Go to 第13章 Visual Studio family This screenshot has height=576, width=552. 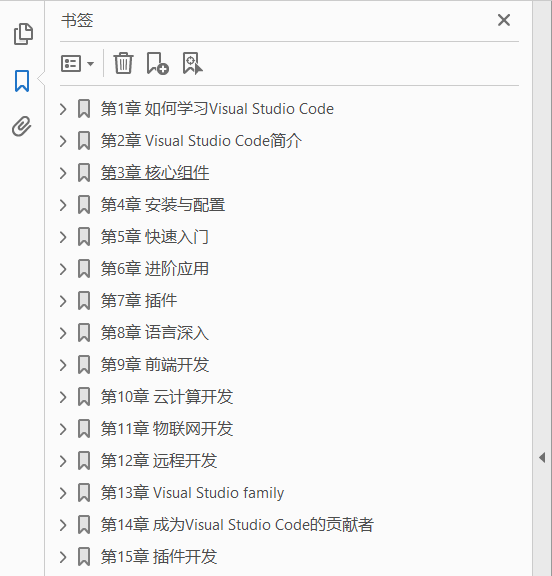click(192, 493)
